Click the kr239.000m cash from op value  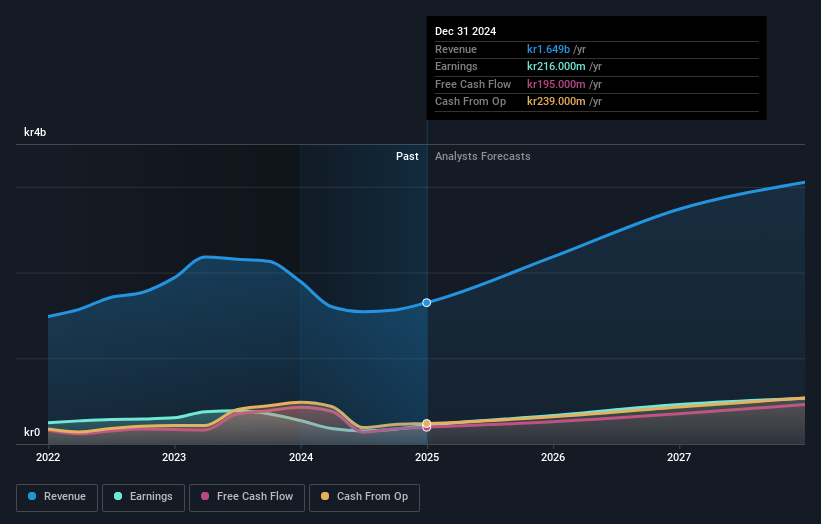coord(556,102)
